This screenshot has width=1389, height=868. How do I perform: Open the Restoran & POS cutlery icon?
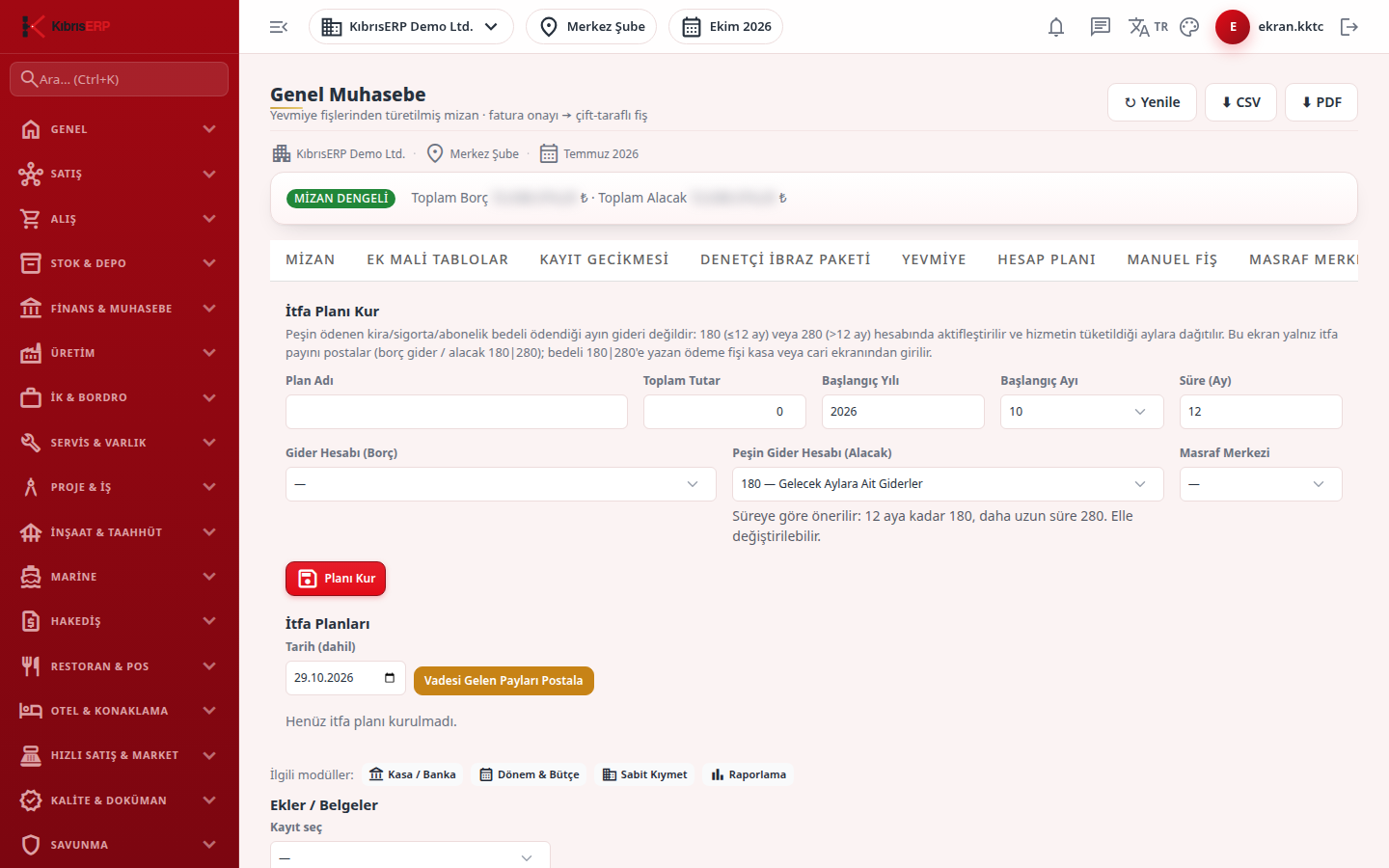[31, 666]
